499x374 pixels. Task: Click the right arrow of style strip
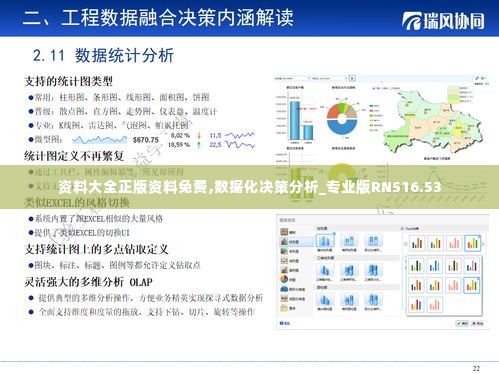[x=484, y=244]
